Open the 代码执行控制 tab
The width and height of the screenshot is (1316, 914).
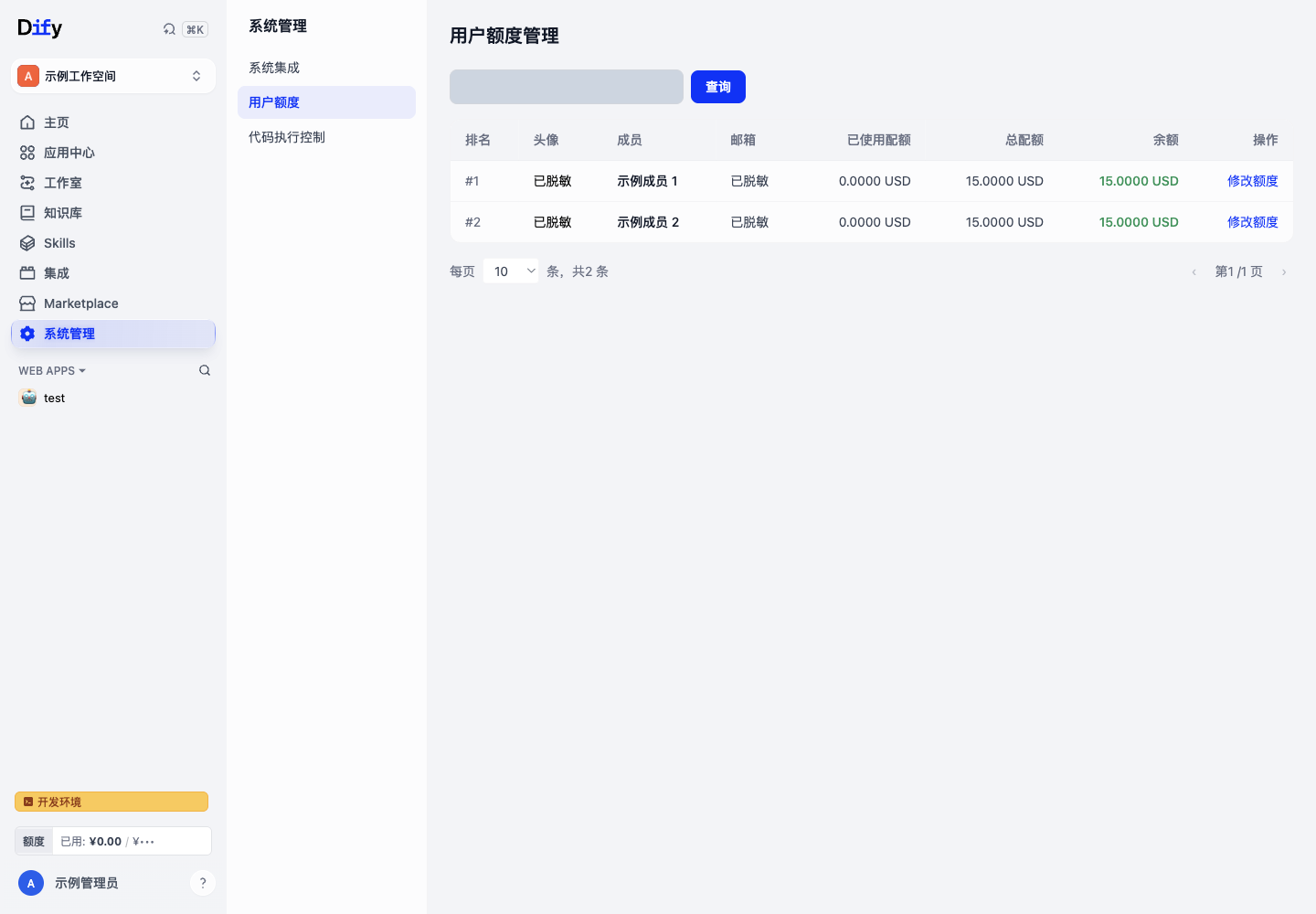[x=326, y=137]
